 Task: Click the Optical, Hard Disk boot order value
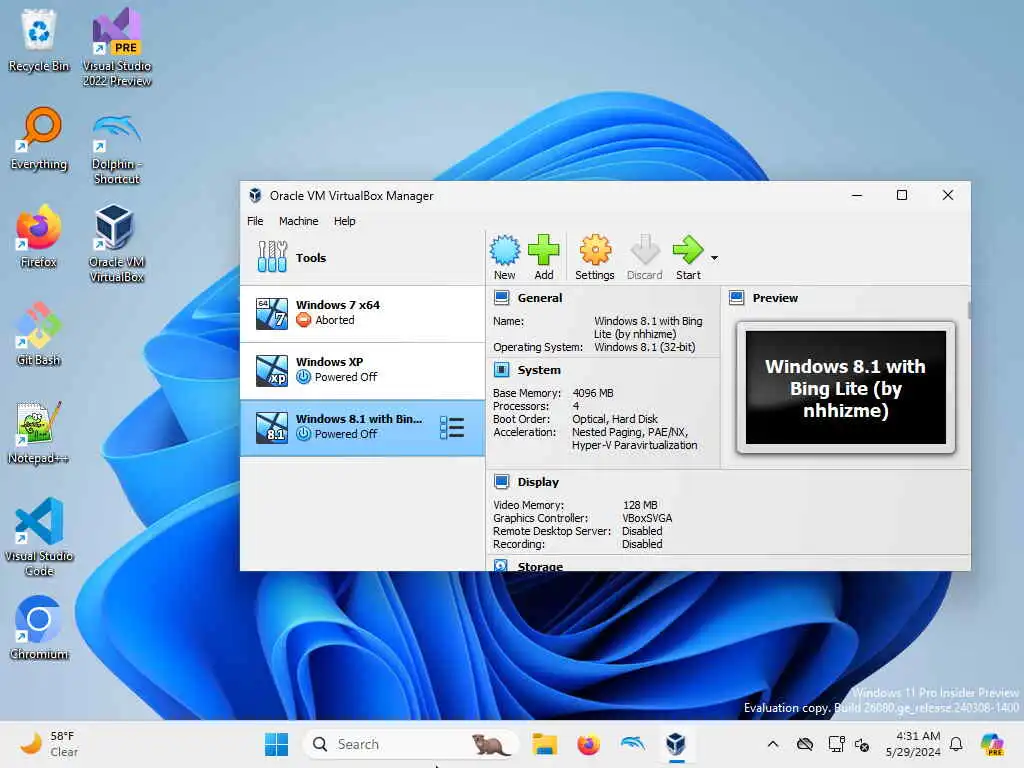click(x=615, y=419)
